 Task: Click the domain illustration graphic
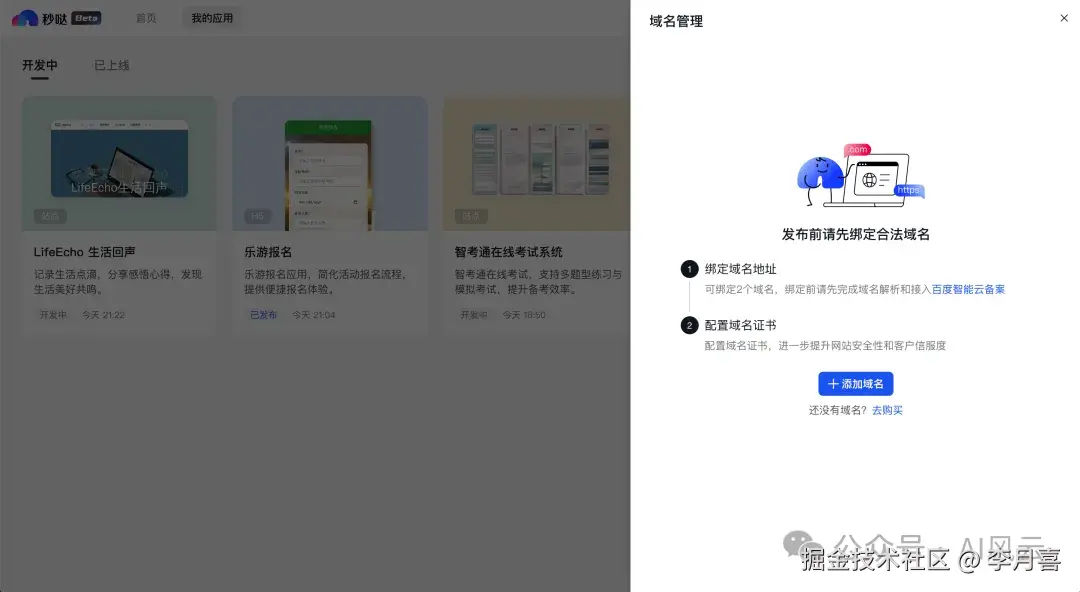[862, 178]
